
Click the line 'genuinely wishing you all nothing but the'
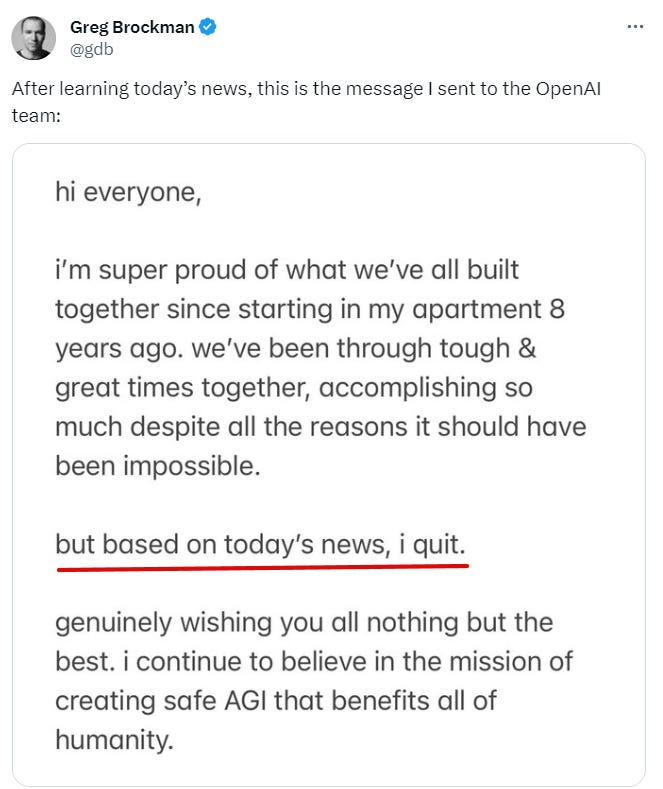(x=304, y=623)
